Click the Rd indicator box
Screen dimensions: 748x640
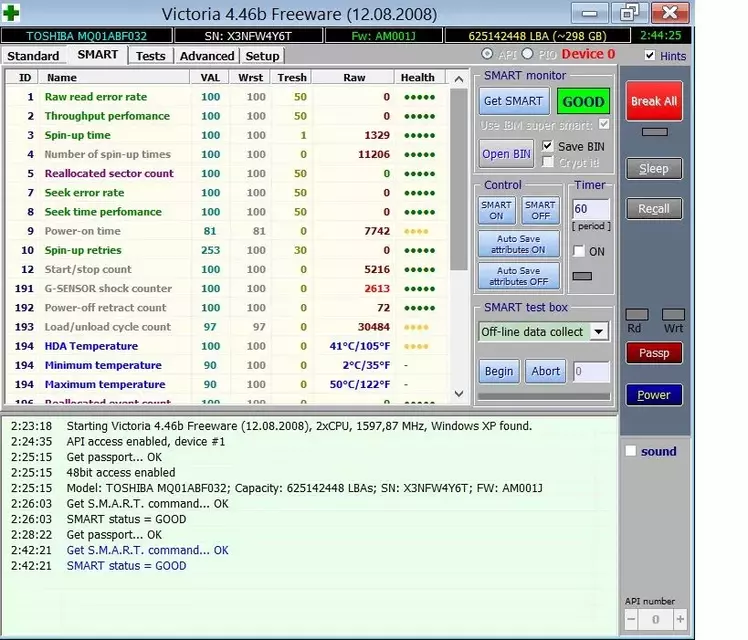[637, 314]
